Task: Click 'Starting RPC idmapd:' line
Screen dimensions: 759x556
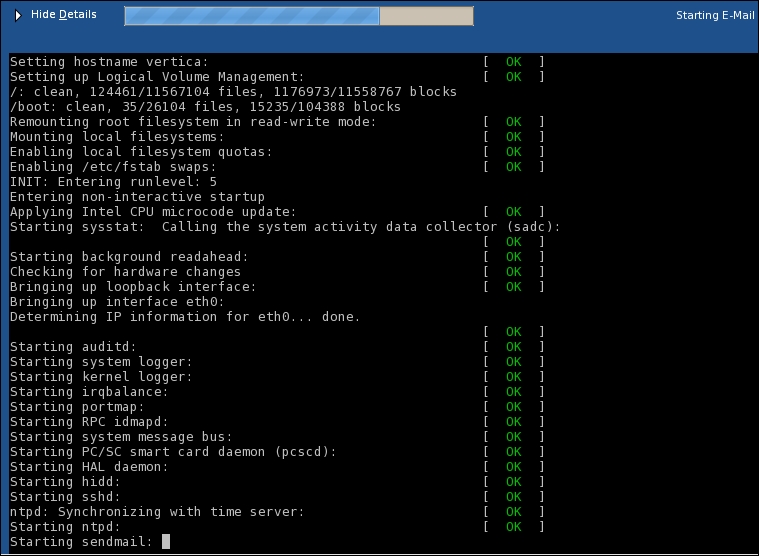Action: [x=89, y=422]
